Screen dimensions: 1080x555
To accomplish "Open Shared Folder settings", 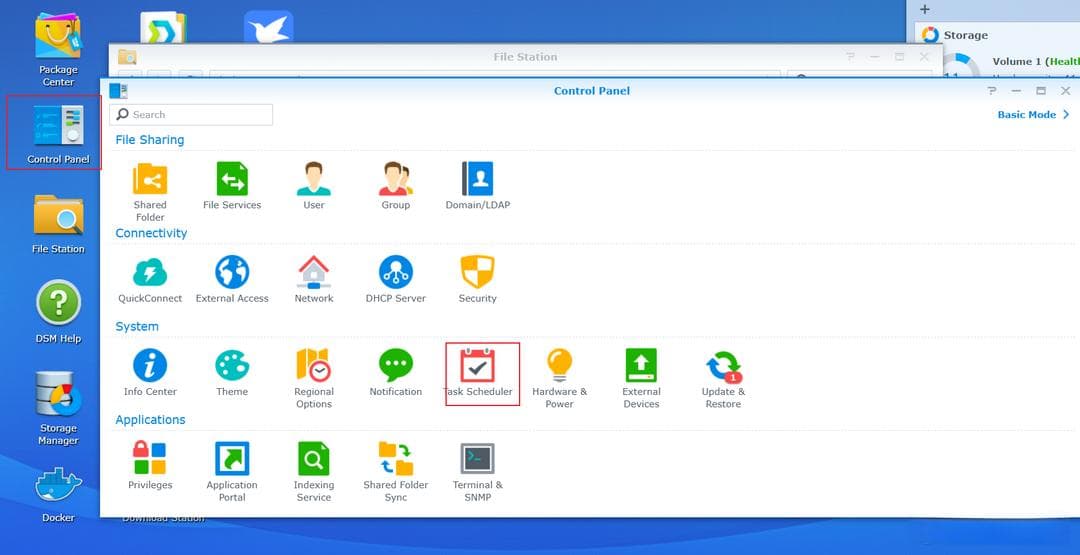I will pos(149,191).
